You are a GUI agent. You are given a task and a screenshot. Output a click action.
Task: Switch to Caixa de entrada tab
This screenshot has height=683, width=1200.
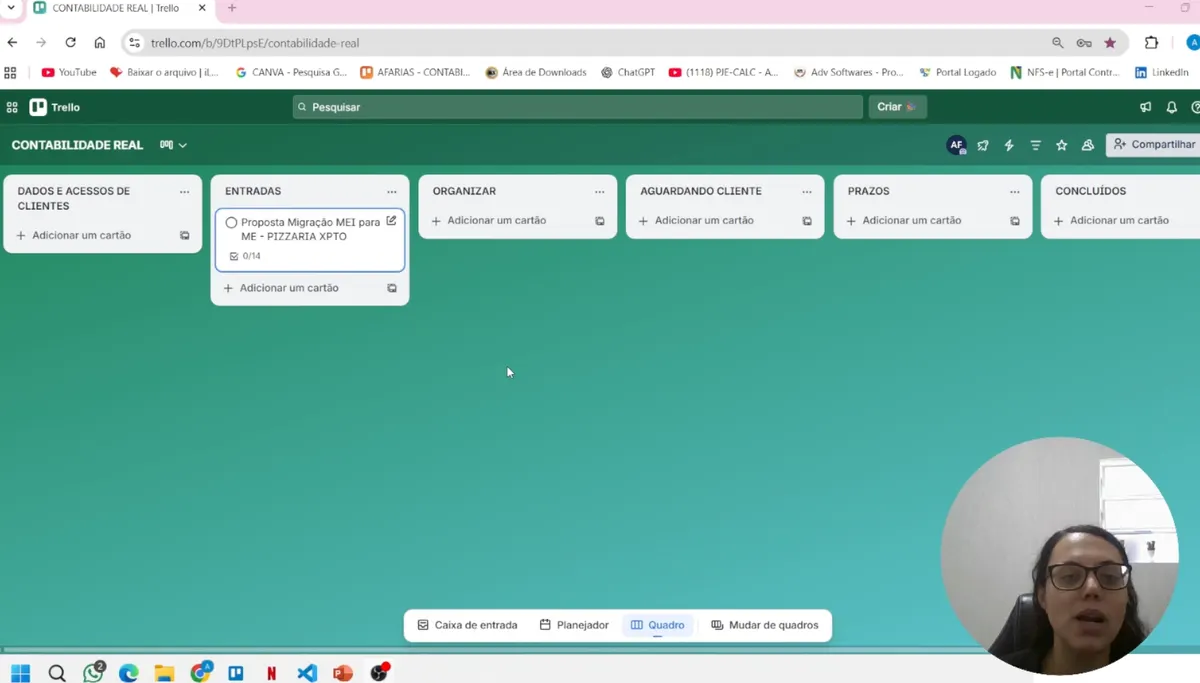[467, 625]
